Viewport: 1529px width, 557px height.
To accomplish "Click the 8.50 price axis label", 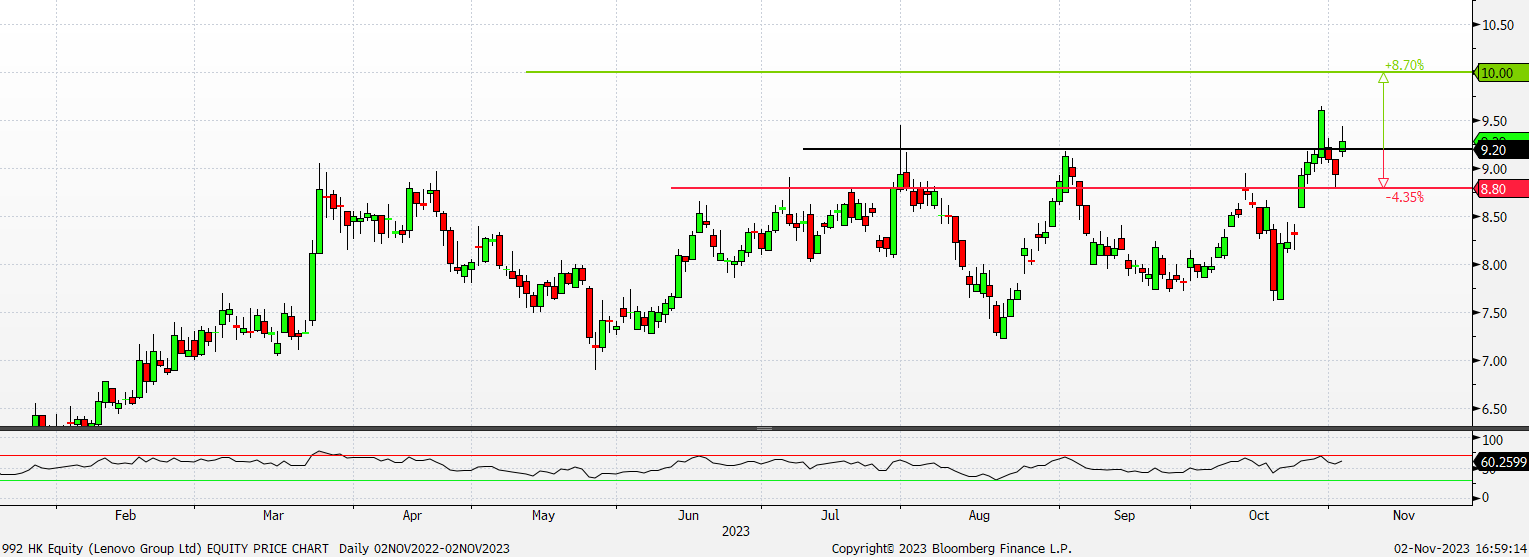I will pyautogui.click(x=1493, y=217).
